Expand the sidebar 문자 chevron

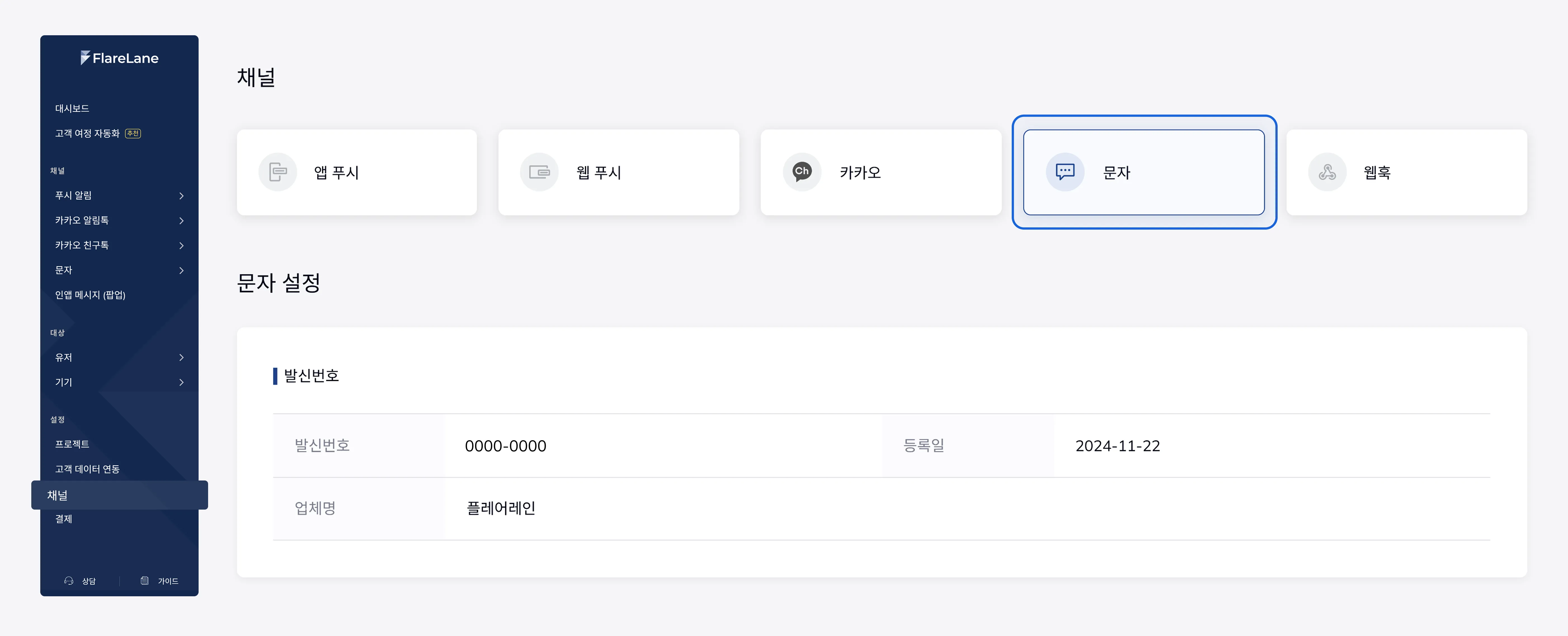tap(182, 270)
